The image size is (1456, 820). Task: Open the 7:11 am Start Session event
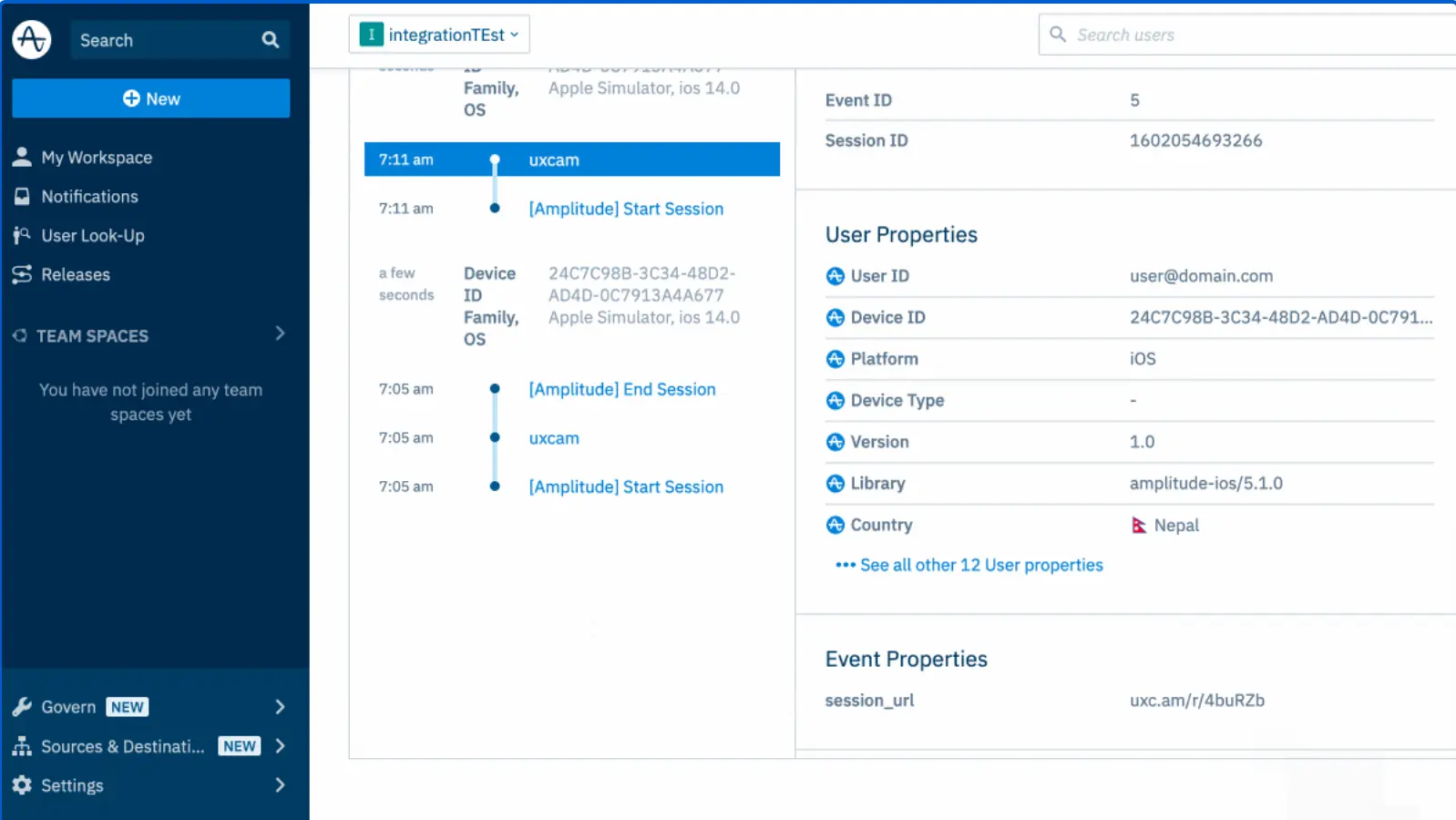(x=626, y=209)
